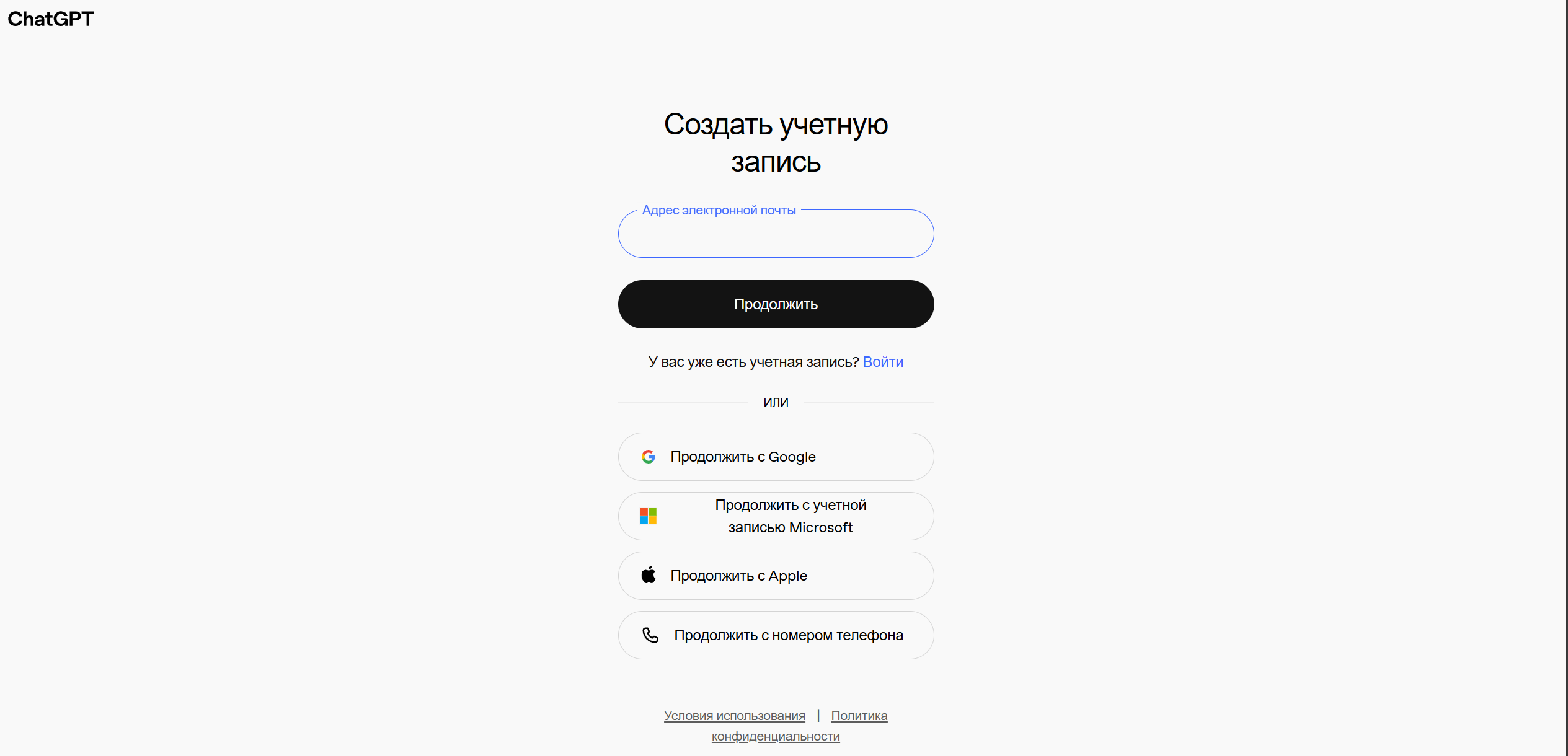Click the vertical separator between footer links

[x=818, y=716]
